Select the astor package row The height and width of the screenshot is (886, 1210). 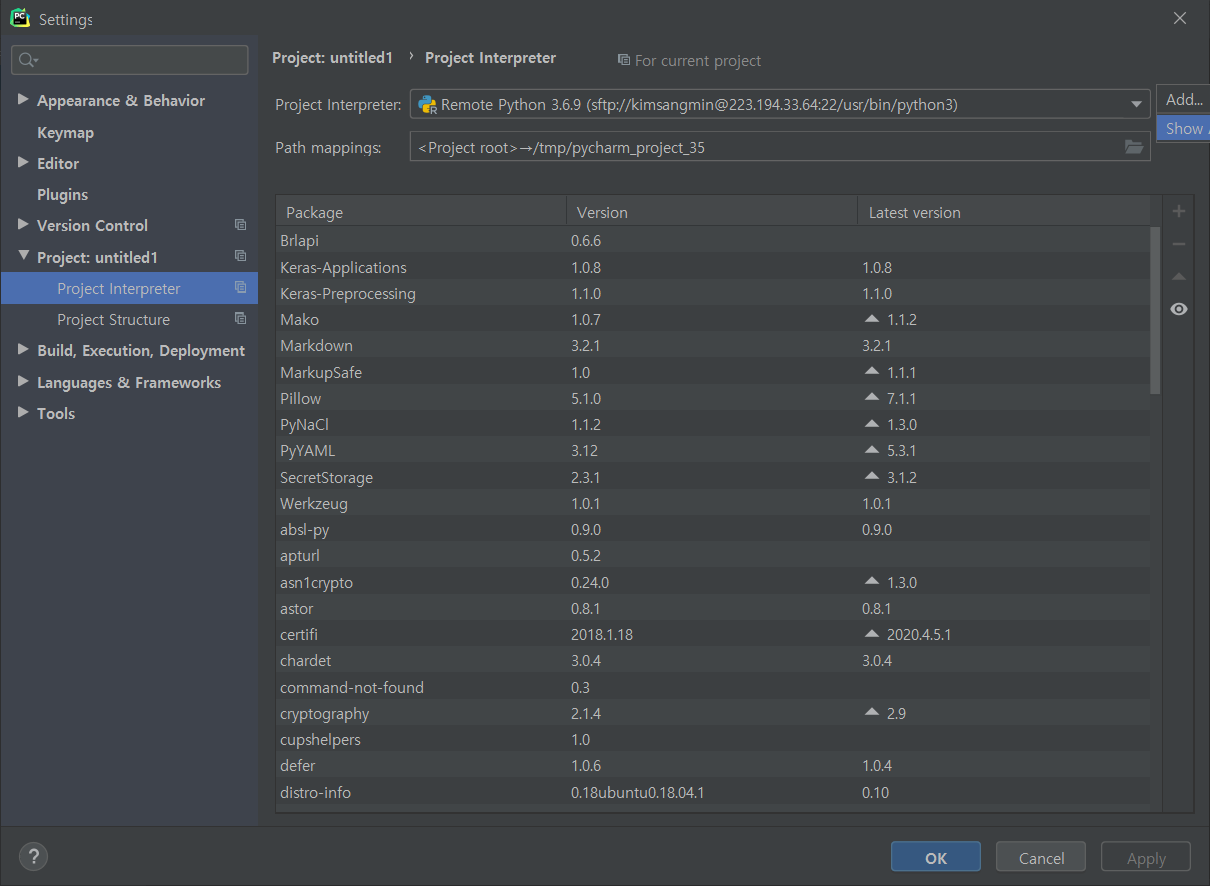[713, 608]
